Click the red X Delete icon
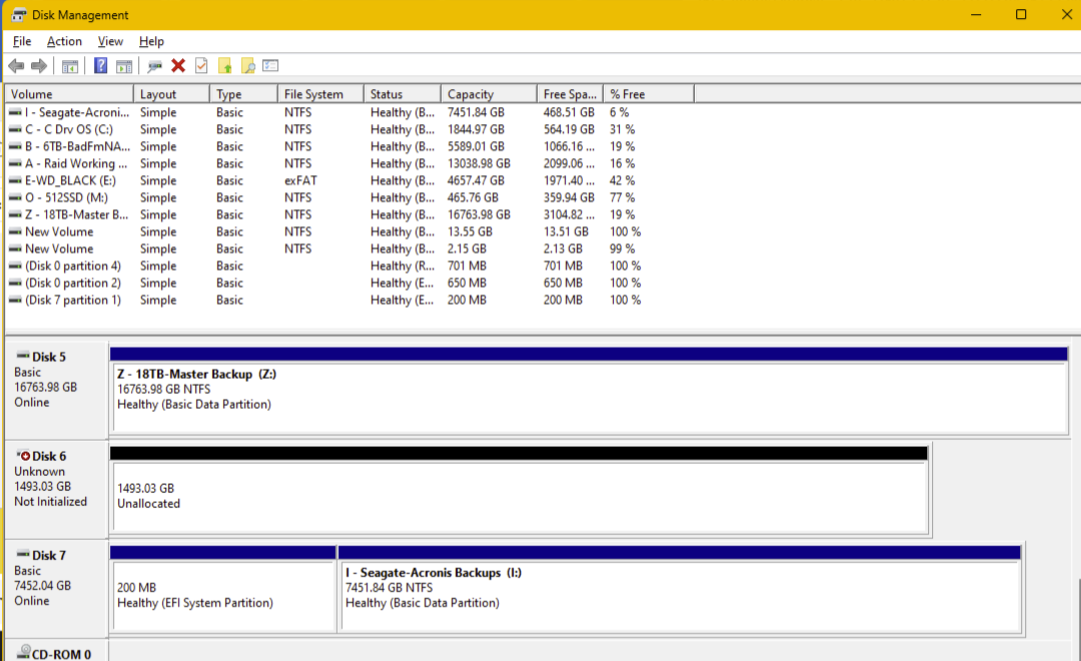1081x661 pixels. tap(179, 65)
